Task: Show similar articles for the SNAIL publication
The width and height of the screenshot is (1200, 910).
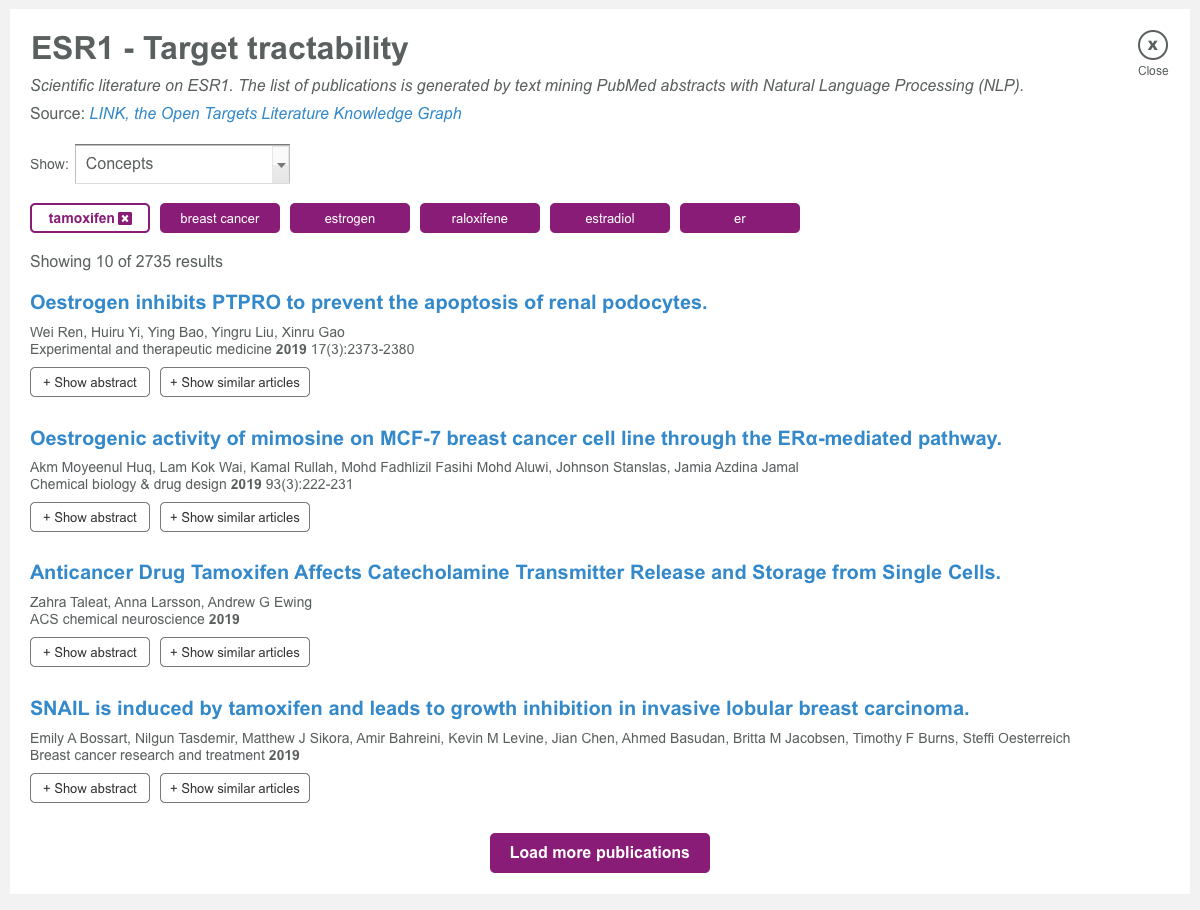Action: pyautogui.click(x=234, y=787)
